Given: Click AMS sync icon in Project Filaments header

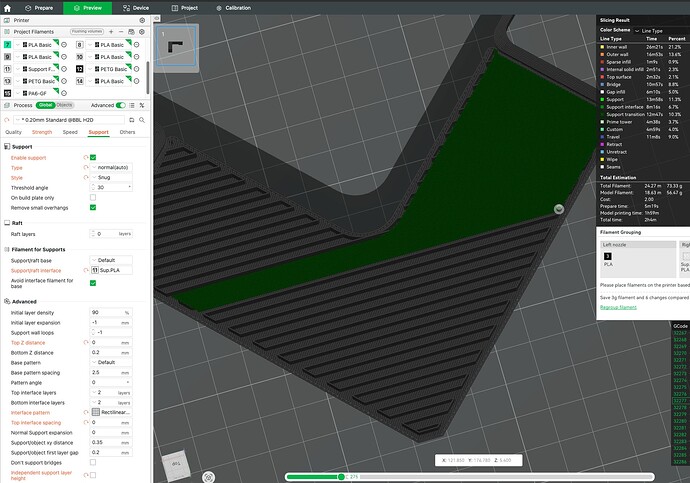Looking at the screenshot, I should click(131, 32).
